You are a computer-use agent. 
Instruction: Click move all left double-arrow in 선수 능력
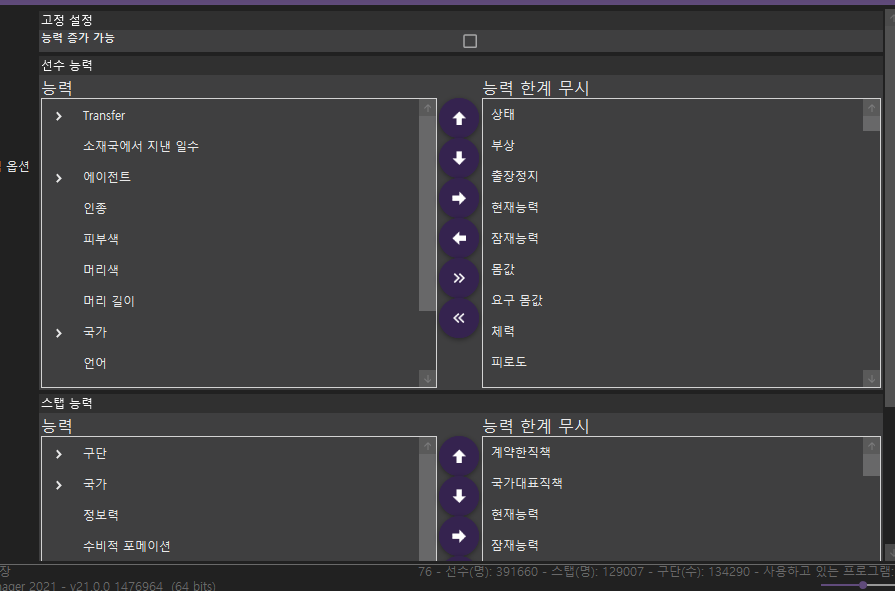click(x=459, y=318)
